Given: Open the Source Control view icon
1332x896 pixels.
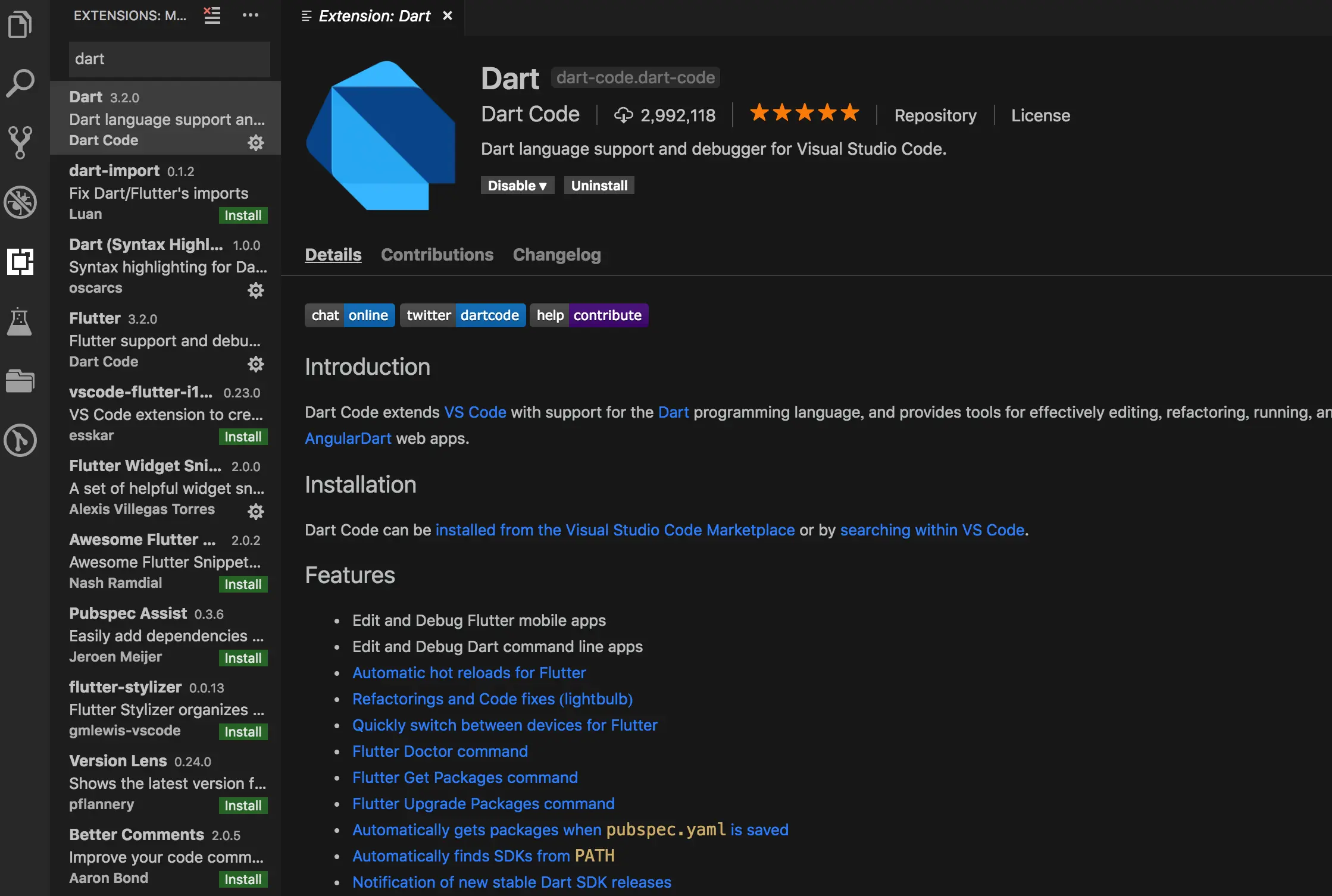Looking at the screenshot, I should tap(20, 143).
